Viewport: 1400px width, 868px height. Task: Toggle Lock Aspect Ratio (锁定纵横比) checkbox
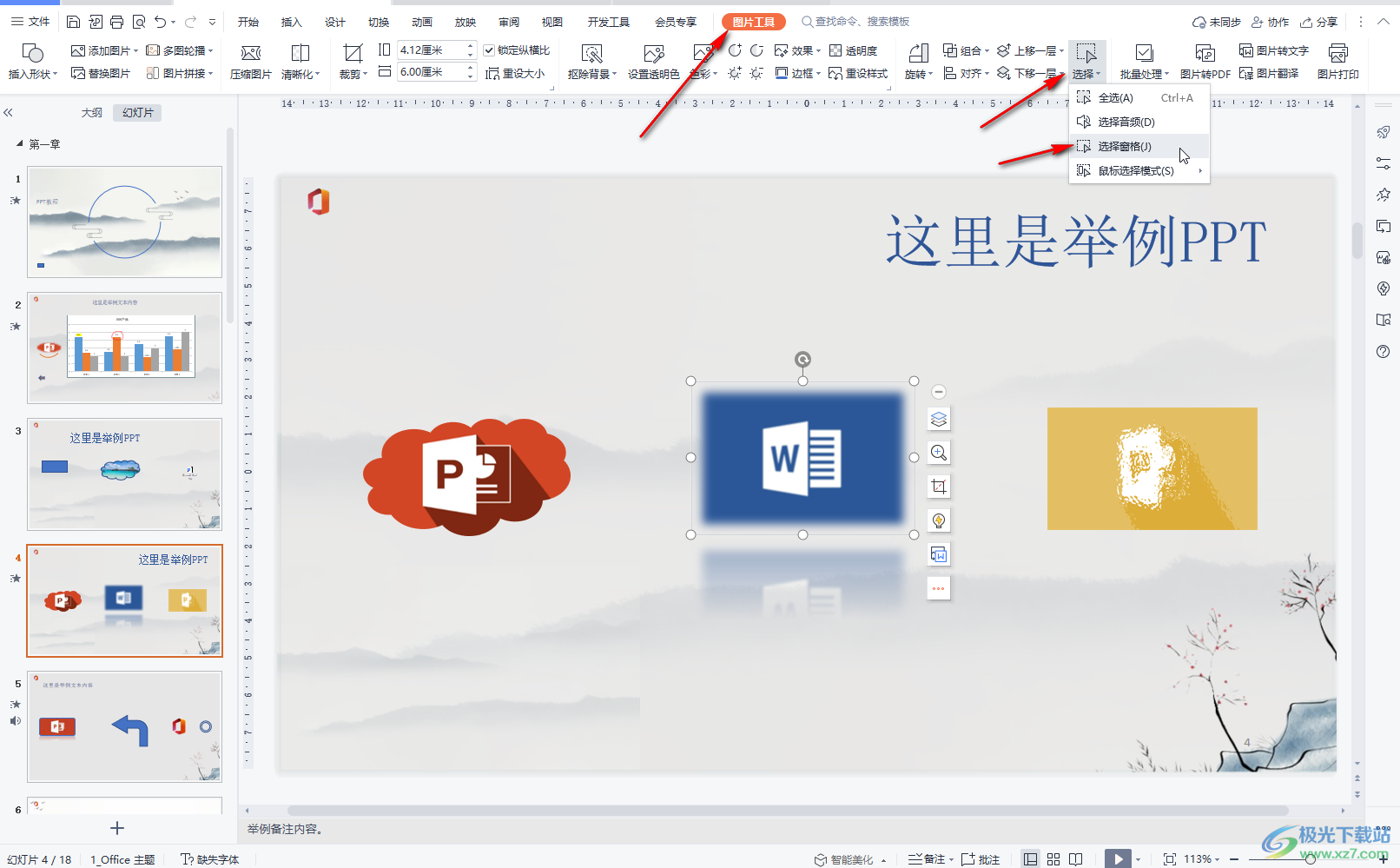(x=489, y=50)
